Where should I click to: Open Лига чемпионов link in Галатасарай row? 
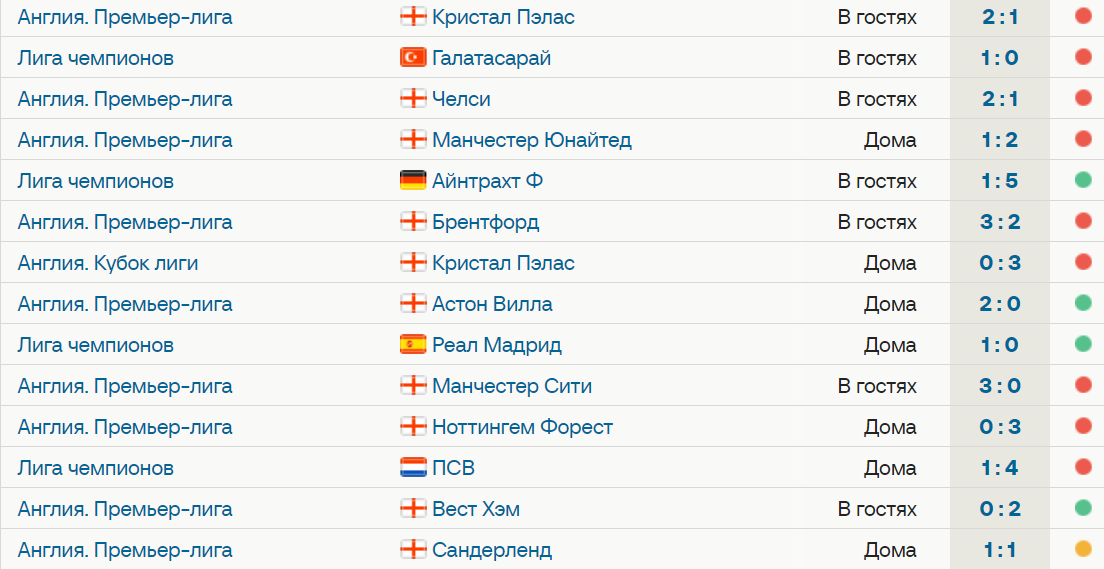click(96, 58)
